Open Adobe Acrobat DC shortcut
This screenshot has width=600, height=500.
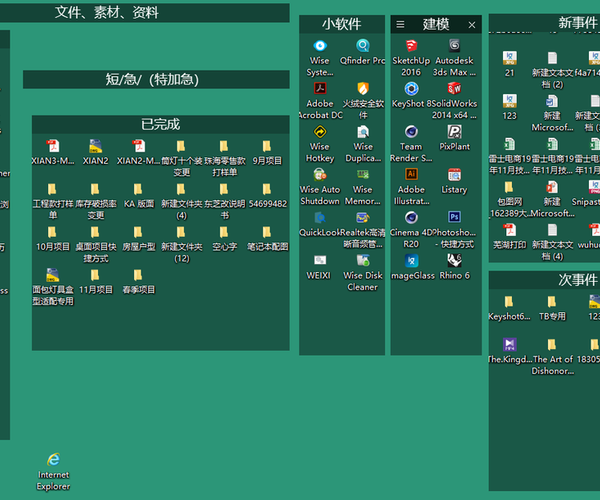320,89
